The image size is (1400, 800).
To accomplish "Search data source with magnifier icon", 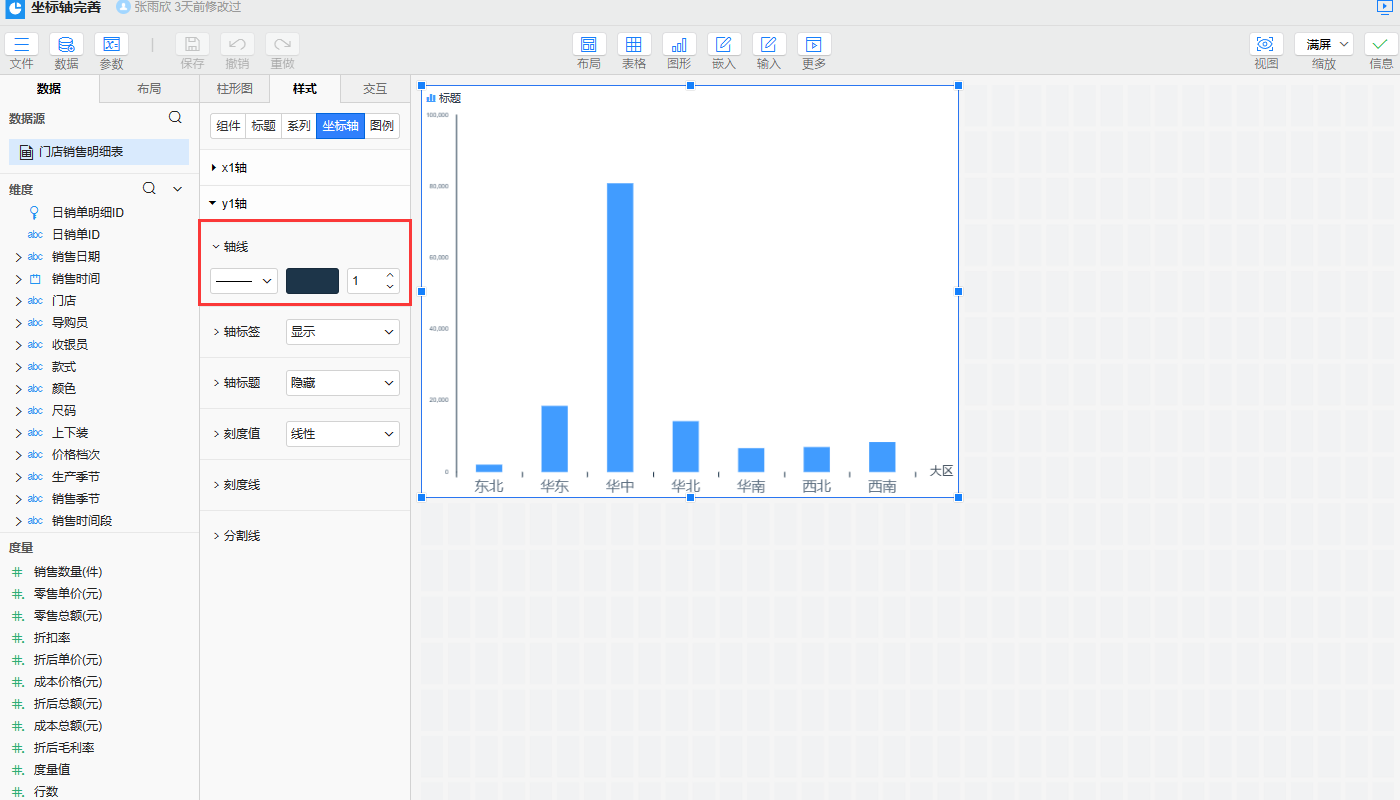I will click(x=175, y=118).
